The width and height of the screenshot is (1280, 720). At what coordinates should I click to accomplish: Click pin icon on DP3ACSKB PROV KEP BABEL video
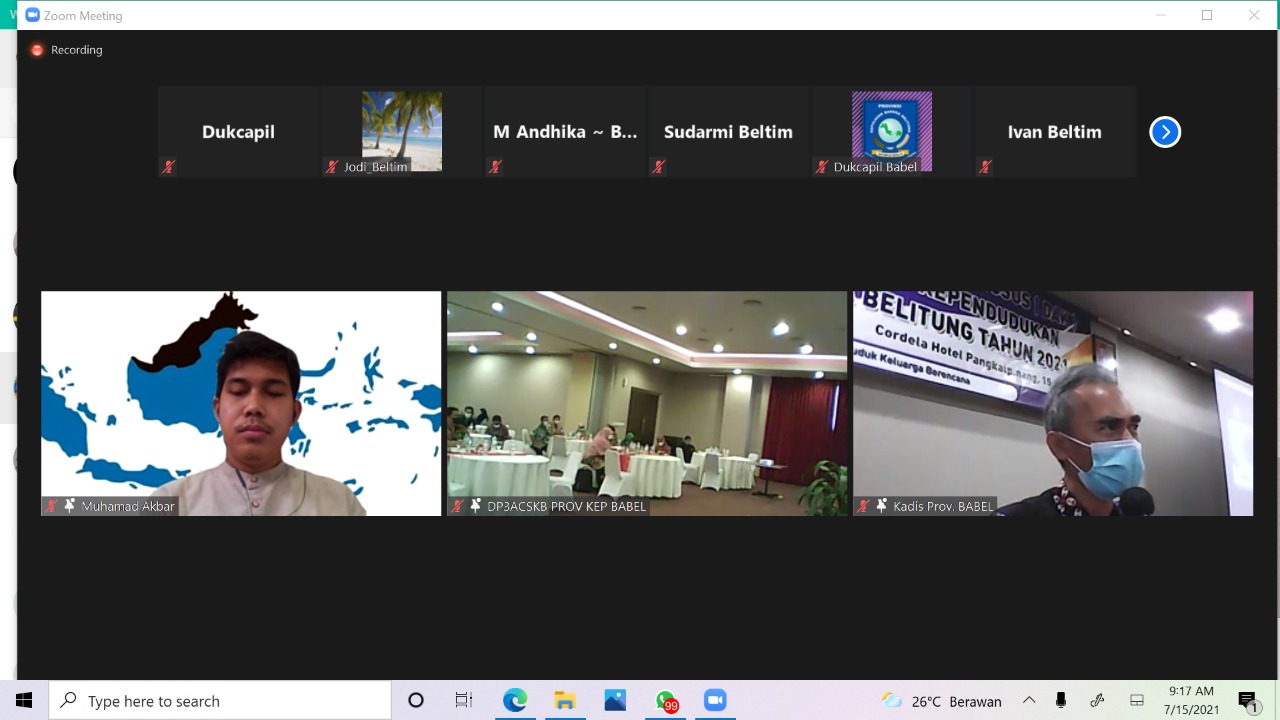click(x=475, y=506)
